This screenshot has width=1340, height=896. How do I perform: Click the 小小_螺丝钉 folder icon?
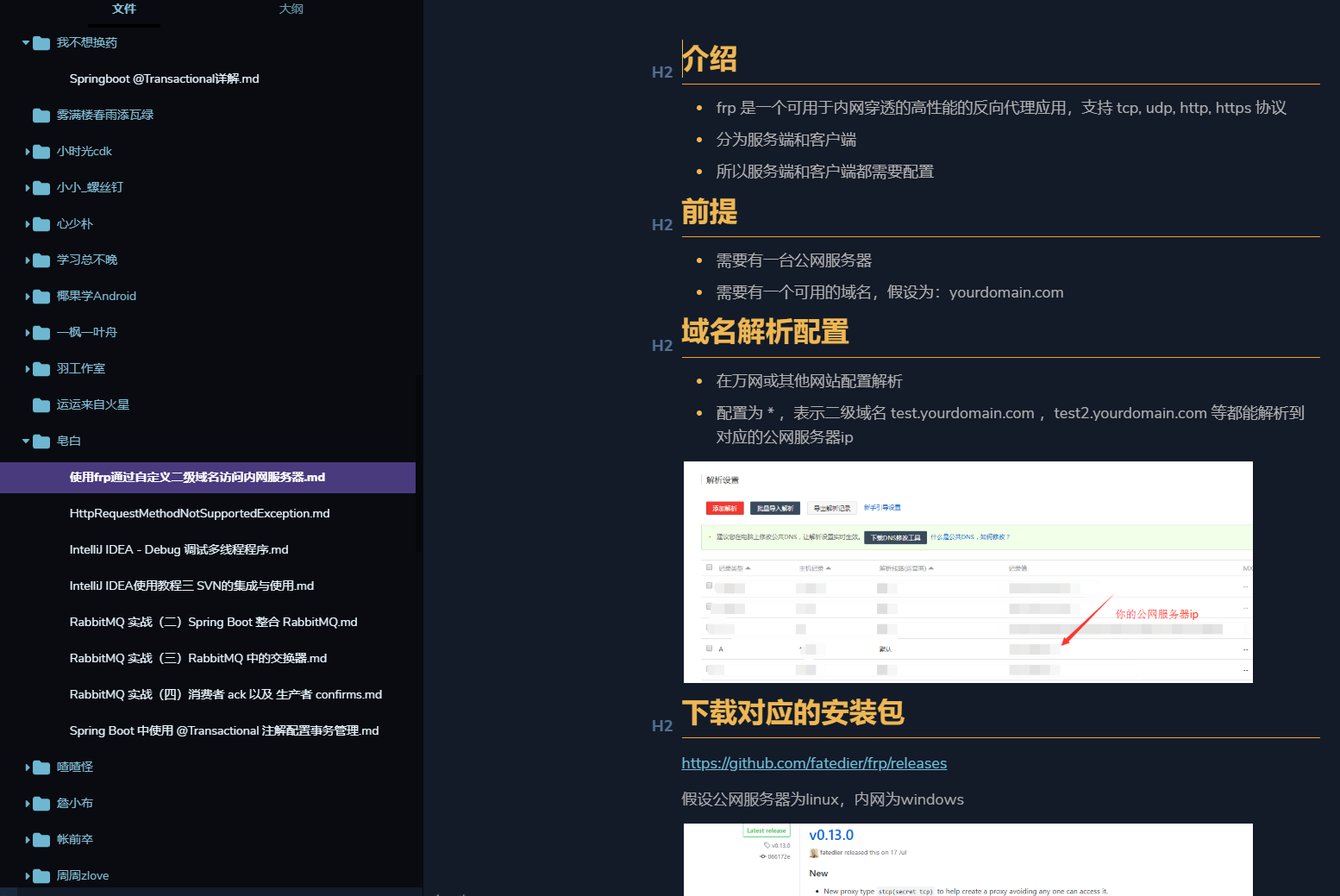tap(41, 188)
